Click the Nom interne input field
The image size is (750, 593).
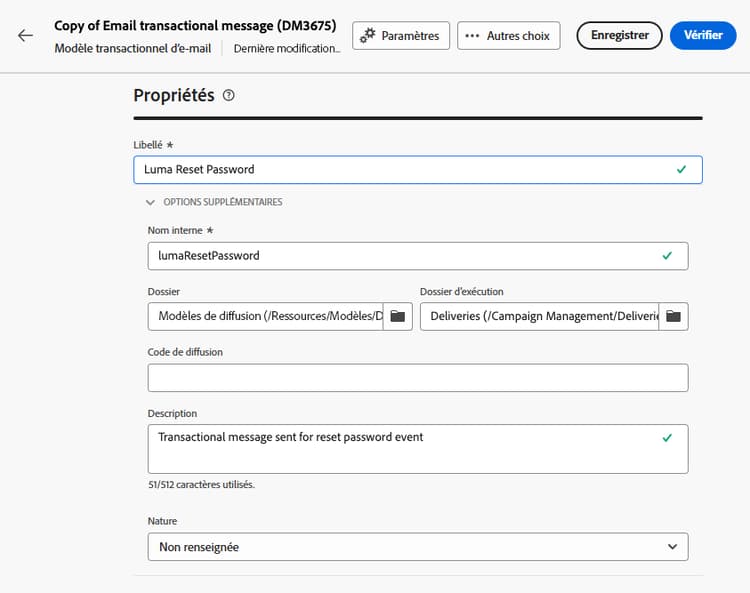400,256
